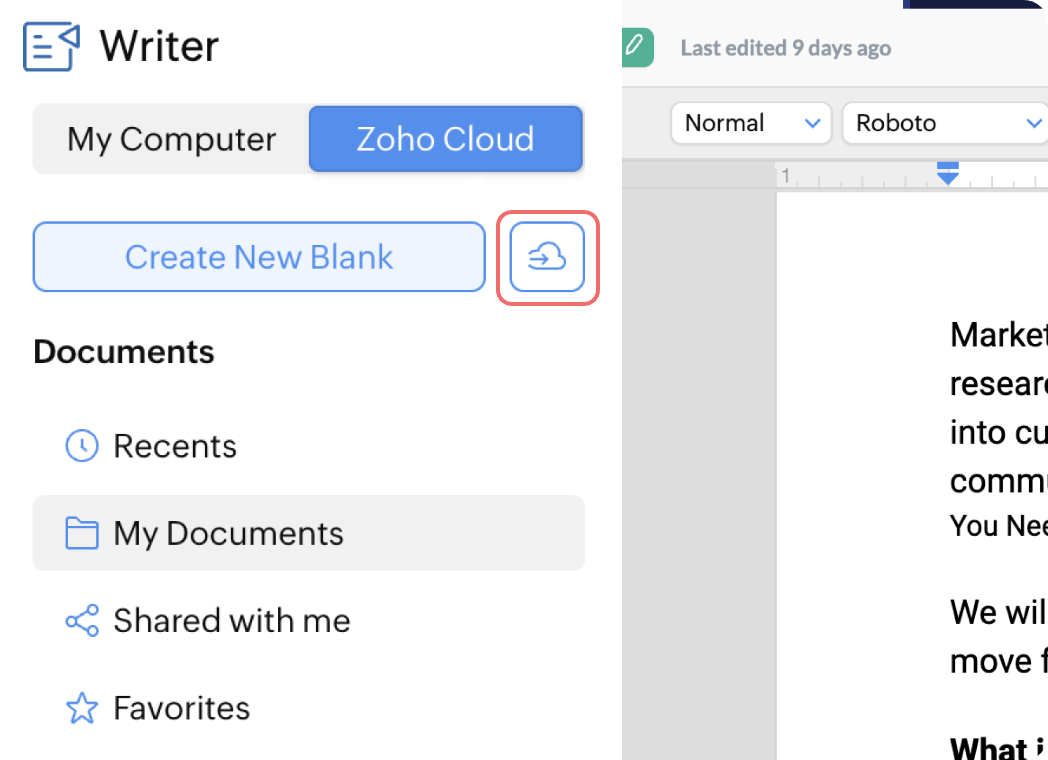Go to Favorites section
Image resolution: width=1048 pixels, height=760 pixels.
coord(181,709)
